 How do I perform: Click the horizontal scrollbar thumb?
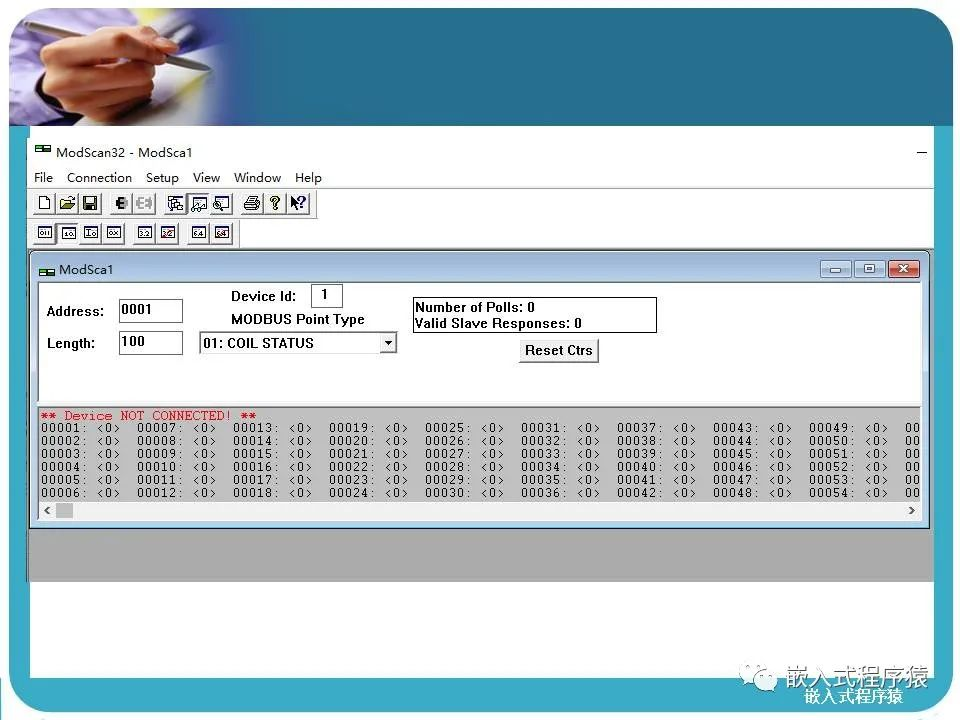(64, 510)
